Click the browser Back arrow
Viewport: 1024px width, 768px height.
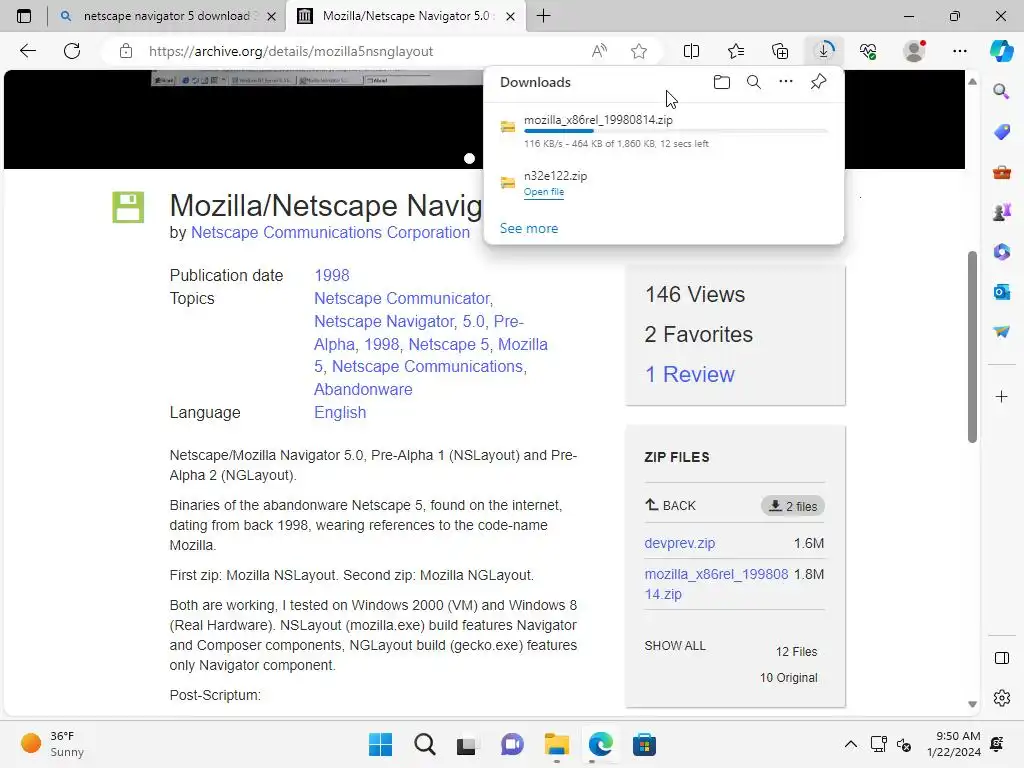tap(27, 51)
